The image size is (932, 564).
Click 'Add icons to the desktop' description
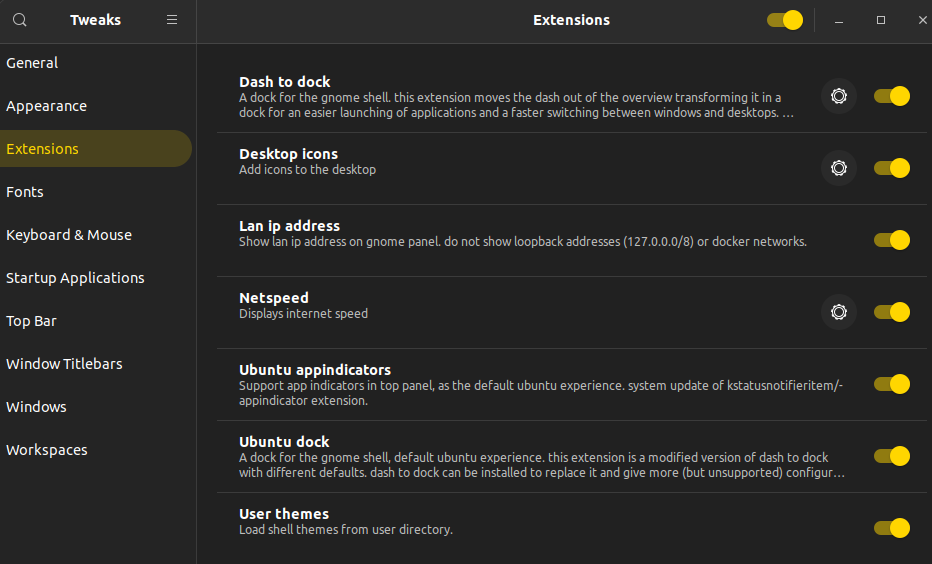[307, 169]
